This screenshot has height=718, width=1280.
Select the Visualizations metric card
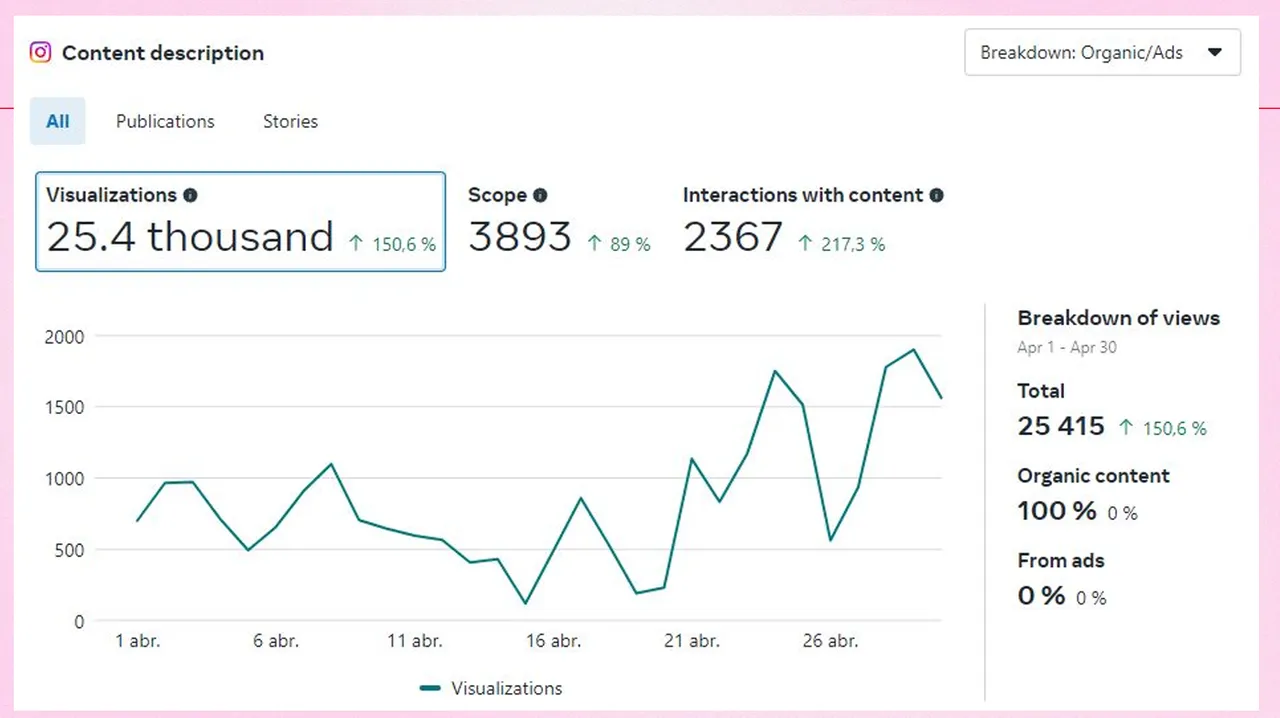point(240,221)
